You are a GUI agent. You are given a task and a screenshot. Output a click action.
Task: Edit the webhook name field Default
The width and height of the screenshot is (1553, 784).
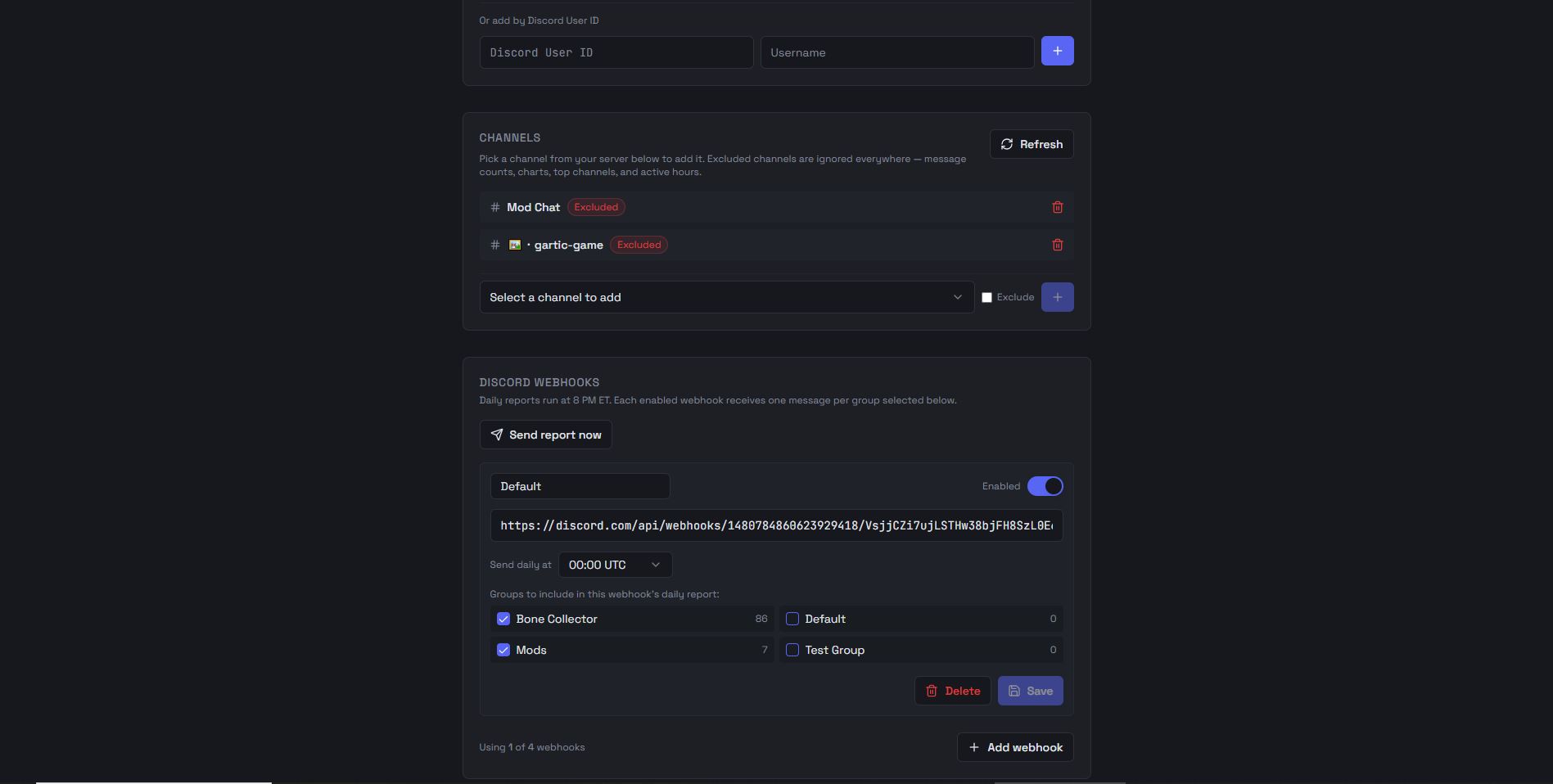pos(580,486)
